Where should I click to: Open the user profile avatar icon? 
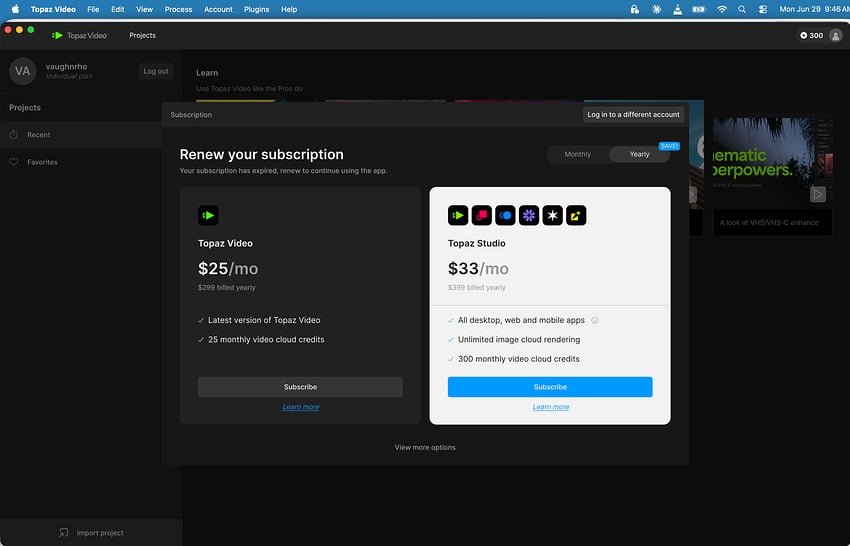click(835, 36)
